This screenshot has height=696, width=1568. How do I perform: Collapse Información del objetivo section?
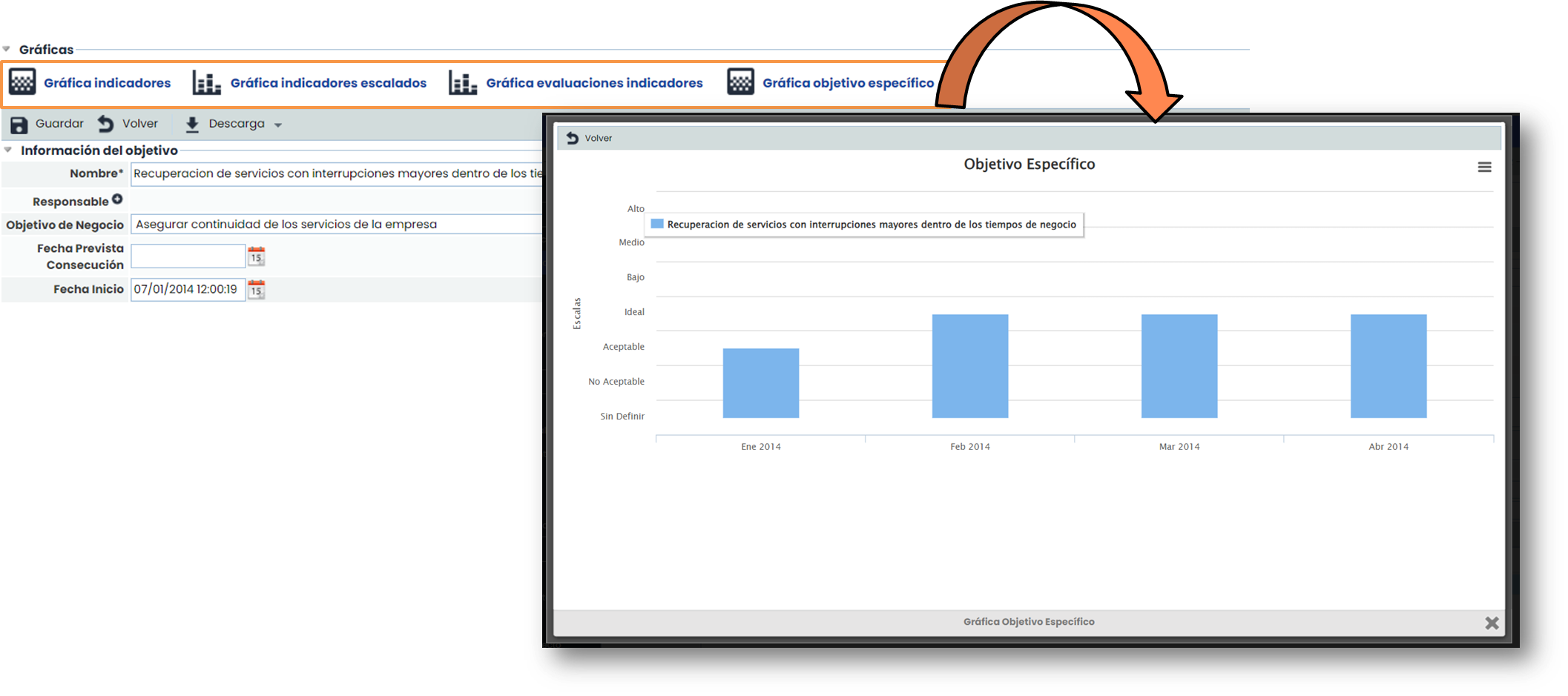point(8,150)
